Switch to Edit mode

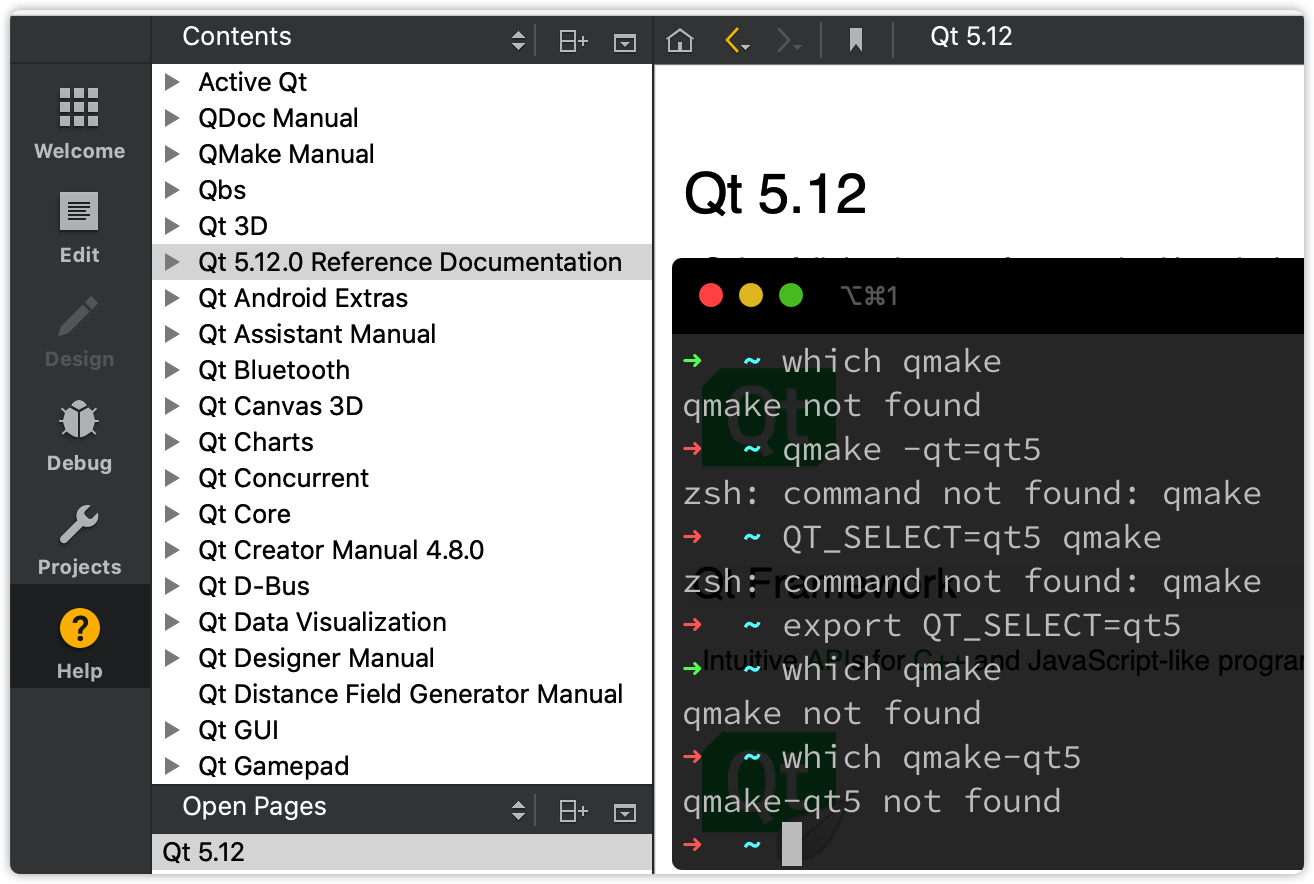(x=79, y=228)
